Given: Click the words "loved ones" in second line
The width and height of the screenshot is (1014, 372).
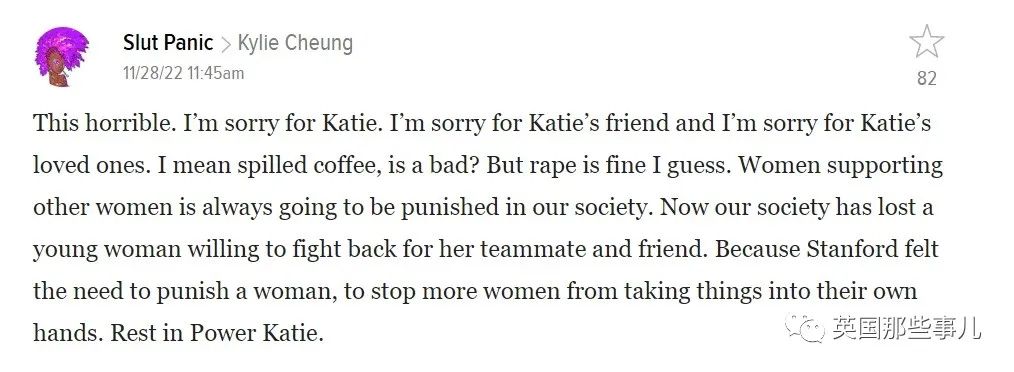Looking at the screenshot, I should click(87, 165).
